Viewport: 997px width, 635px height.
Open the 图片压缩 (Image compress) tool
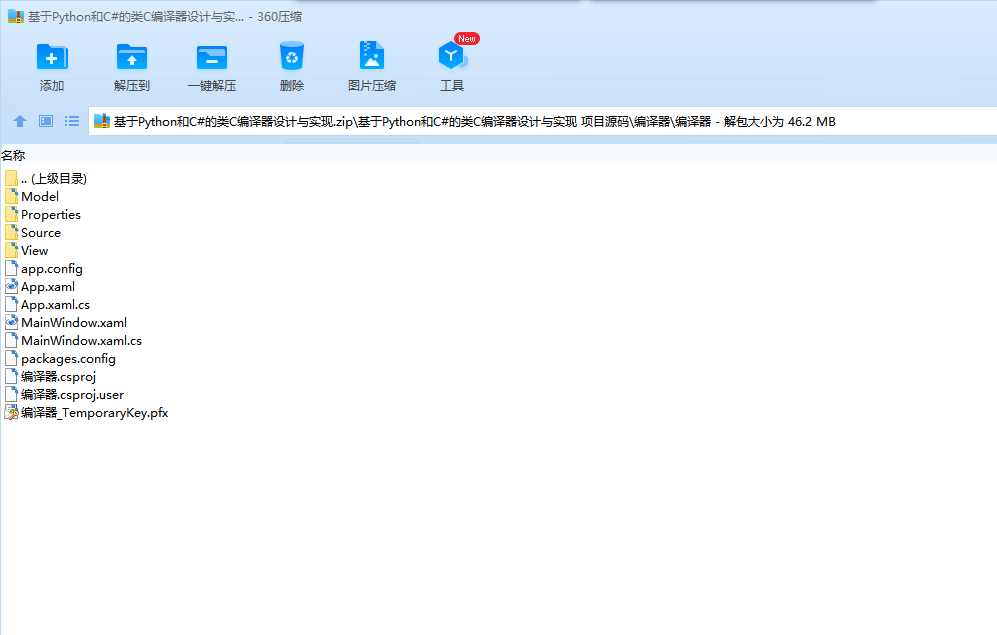[372, 55]
